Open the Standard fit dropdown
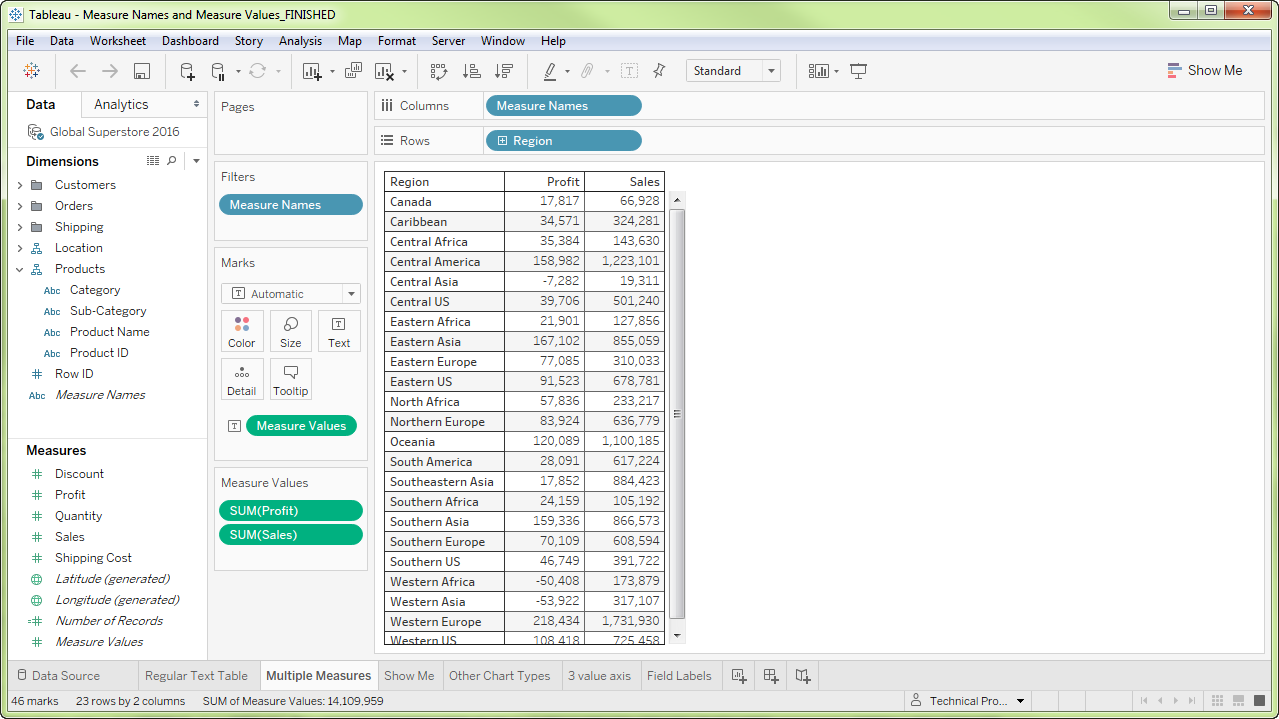Screen dimensions: 1279x719 (x=732, y=71)
